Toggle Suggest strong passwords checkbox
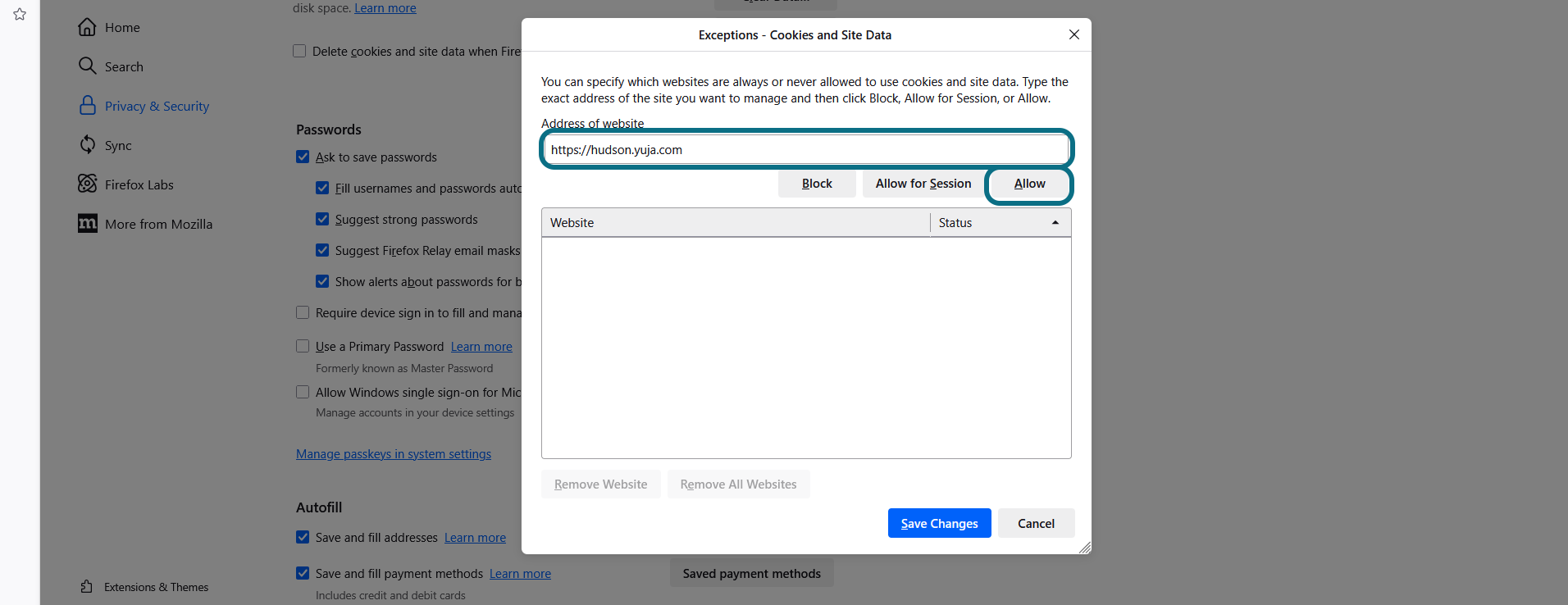 (322, 219)
